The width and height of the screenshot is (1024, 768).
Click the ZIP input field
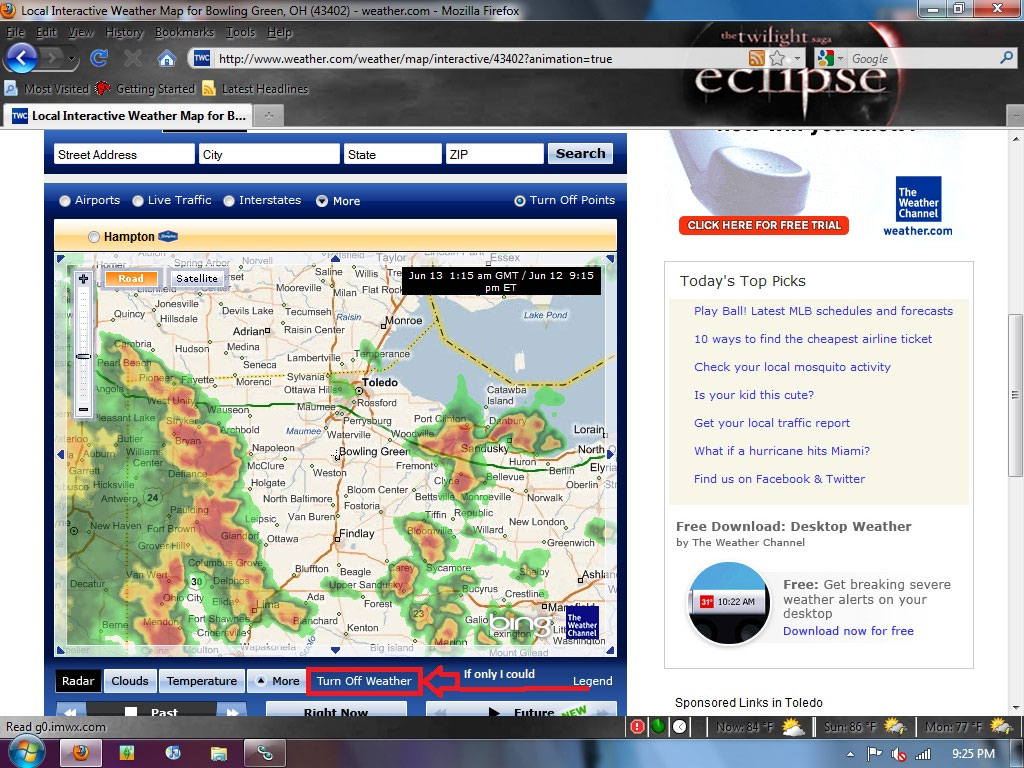tap(494, 154)
